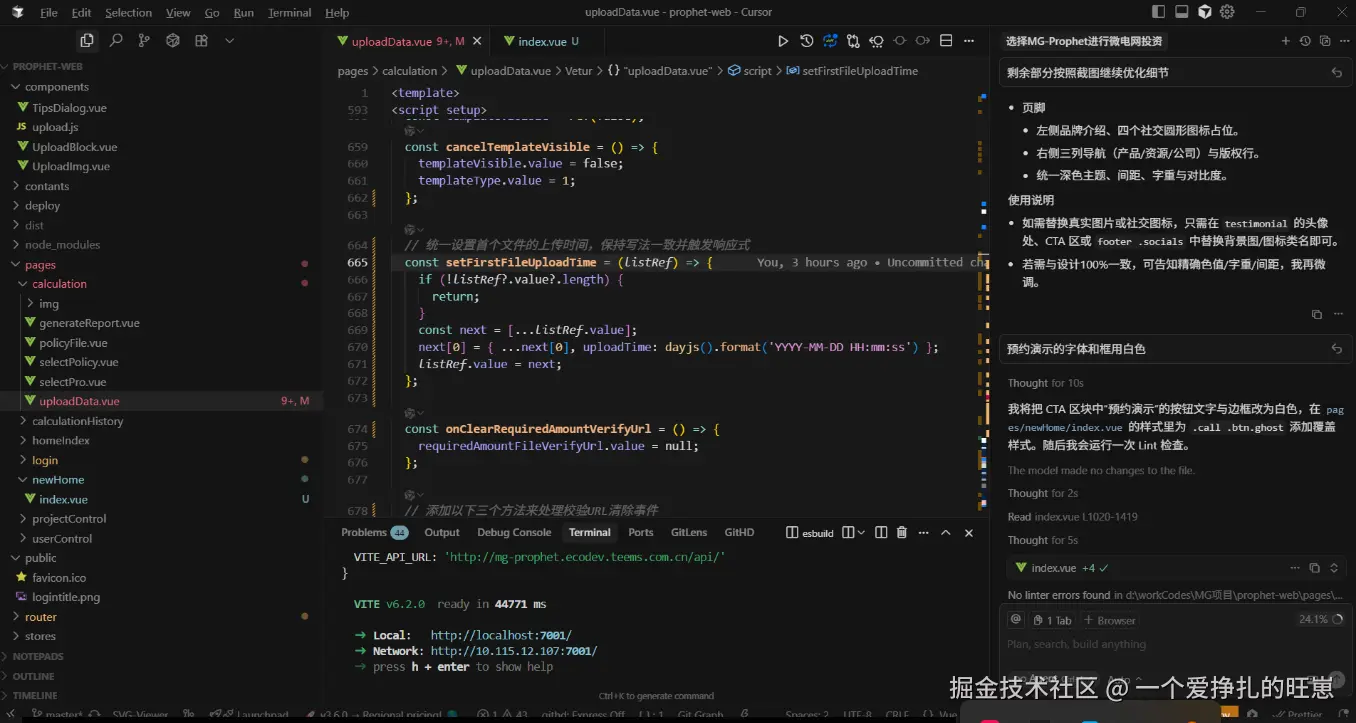
Task: Toggle primary sidebar layout icon in title bar
Action: (x=1158, y=12)
